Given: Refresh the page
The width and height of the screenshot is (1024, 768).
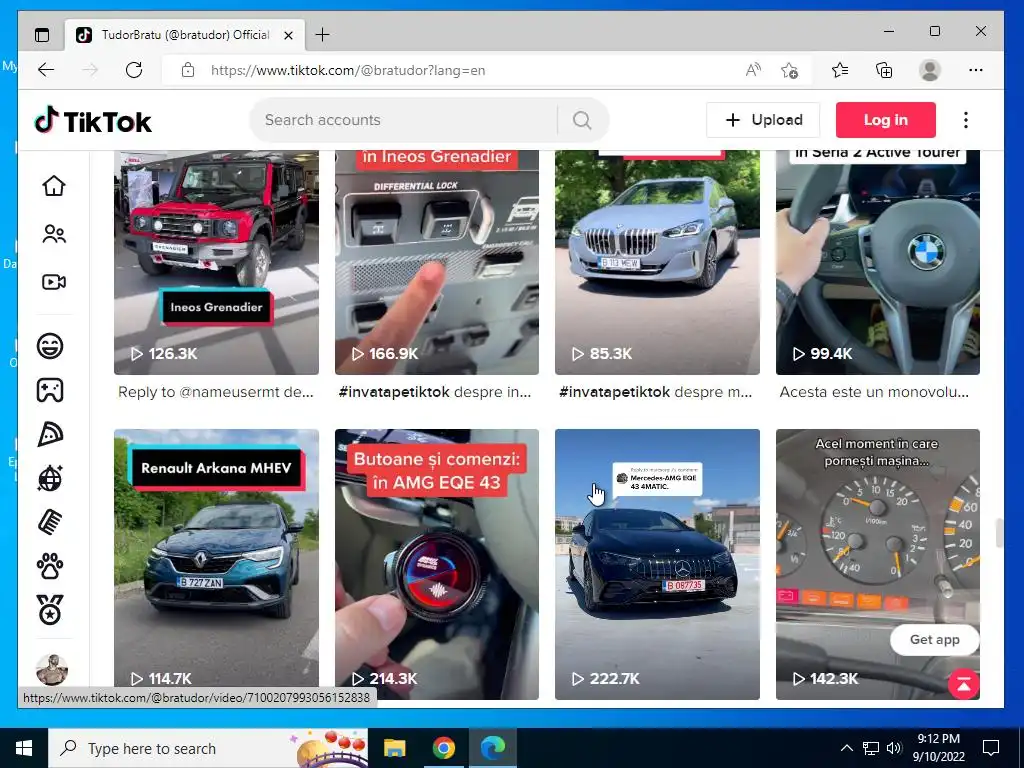Looking at the screenshot, I should pos(134,70).
